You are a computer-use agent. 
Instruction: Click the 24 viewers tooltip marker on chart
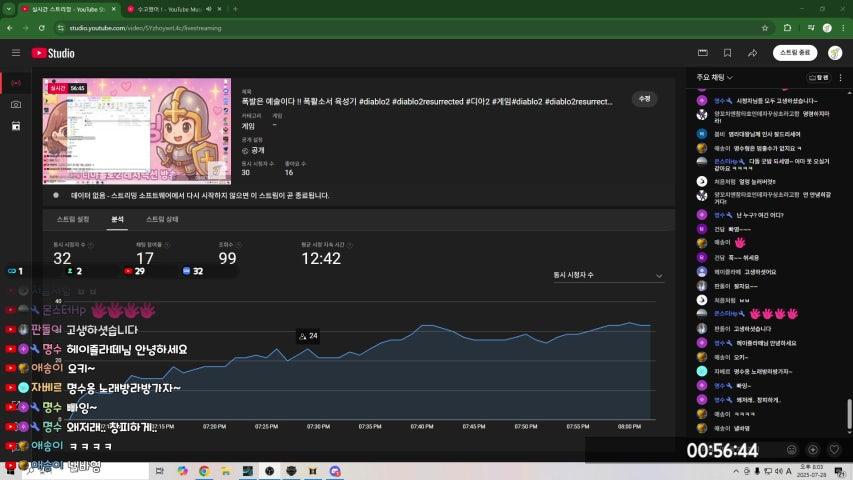coord(308,336)
